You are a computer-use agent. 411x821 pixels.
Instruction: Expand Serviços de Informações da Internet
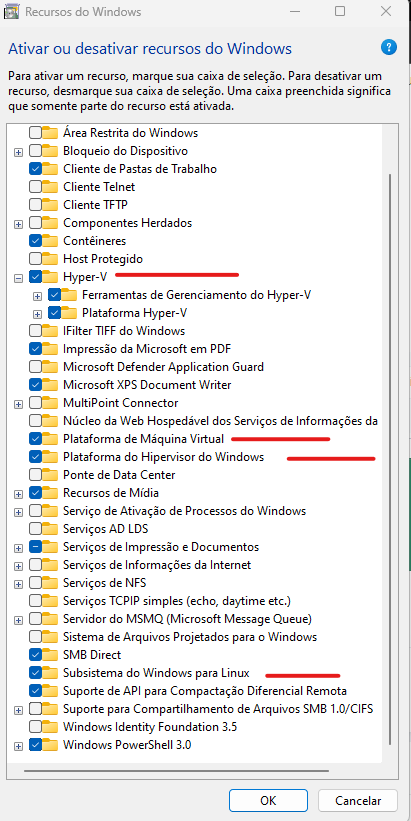19,565
